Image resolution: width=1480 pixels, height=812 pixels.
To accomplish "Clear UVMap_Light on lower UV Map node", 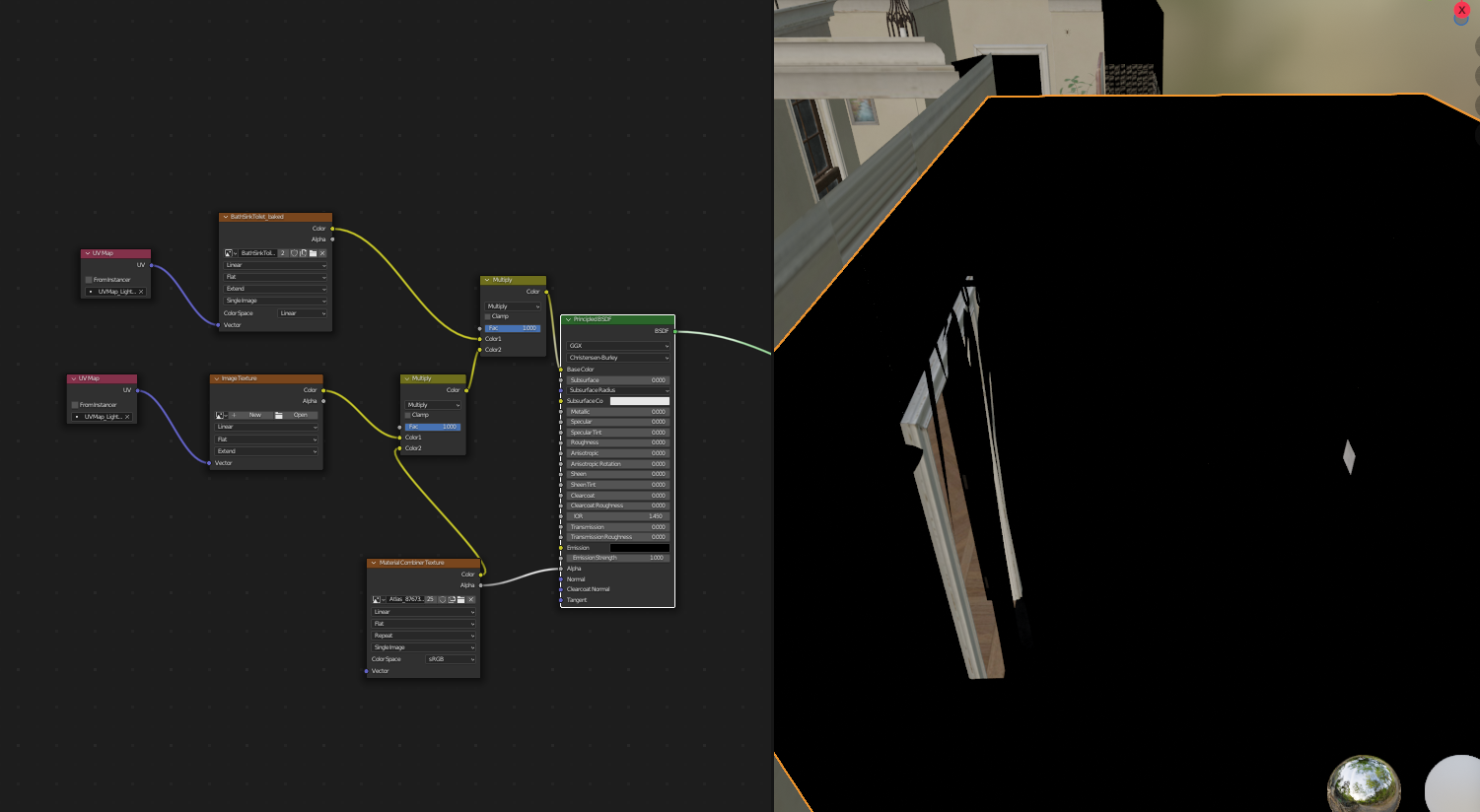I will [x=127, y=417].
